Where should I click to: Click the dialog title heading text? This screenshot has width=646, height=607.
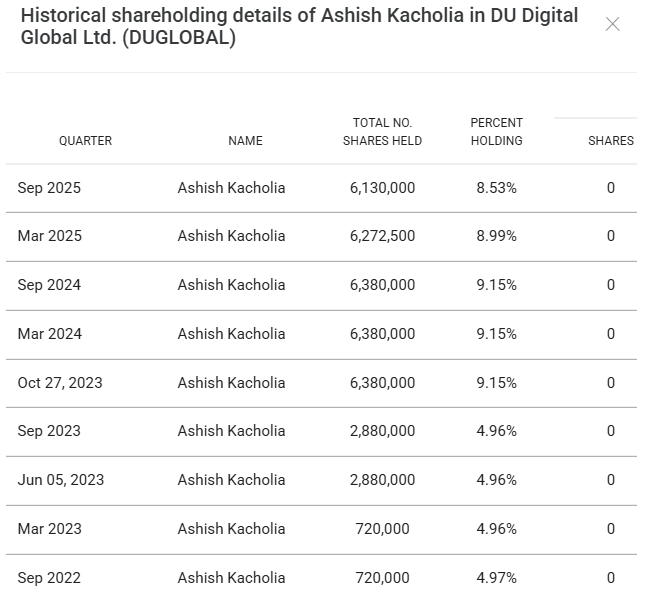click(299, 28)
